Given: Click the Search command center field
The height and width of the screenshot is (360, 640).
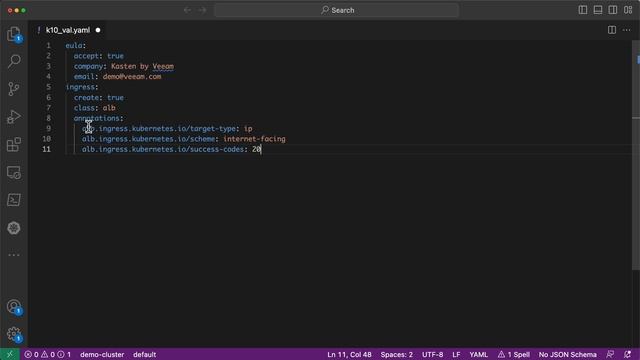Looking at the screenshot, I should [337, 10].
